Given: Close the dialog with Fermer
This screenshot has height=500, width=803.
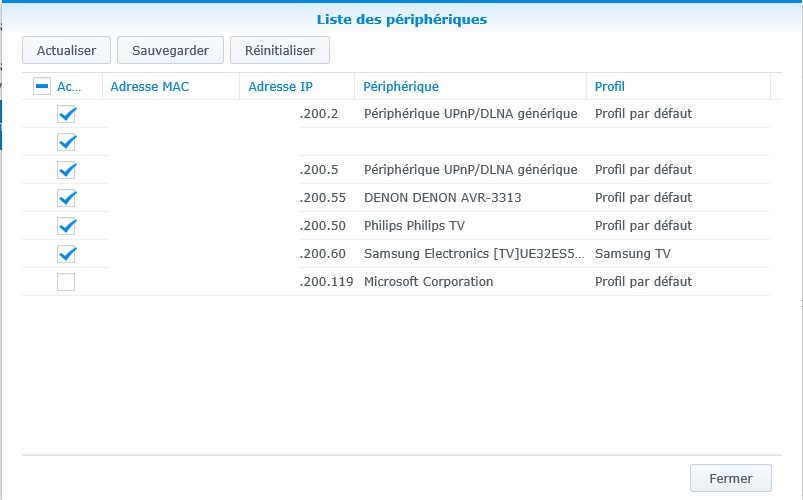Looking at the screenshot, I should click(x=730, y=478).
